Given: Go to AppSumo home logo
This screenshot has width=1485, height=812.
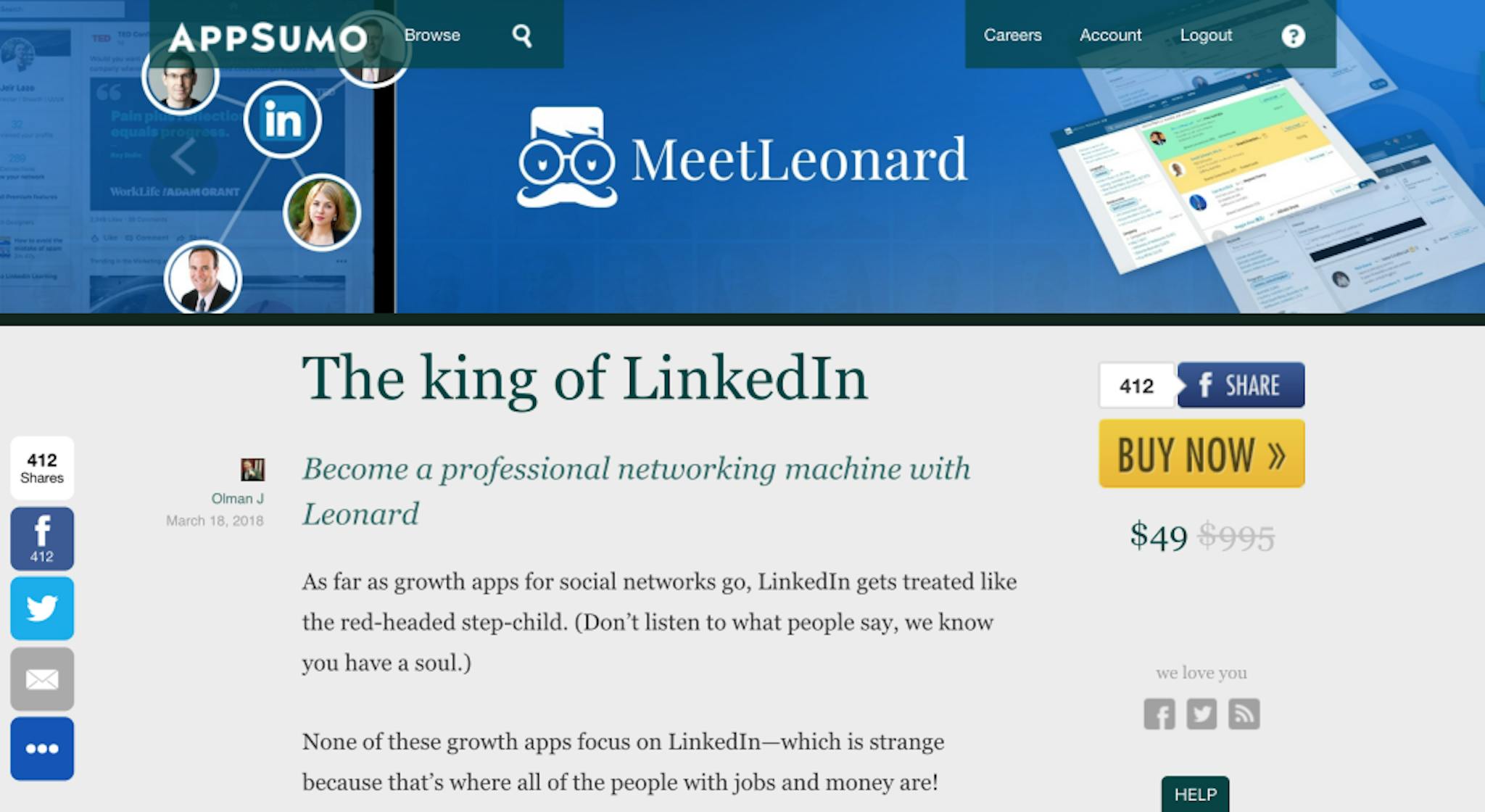Looking at the screenshot, I should [268, 38].
